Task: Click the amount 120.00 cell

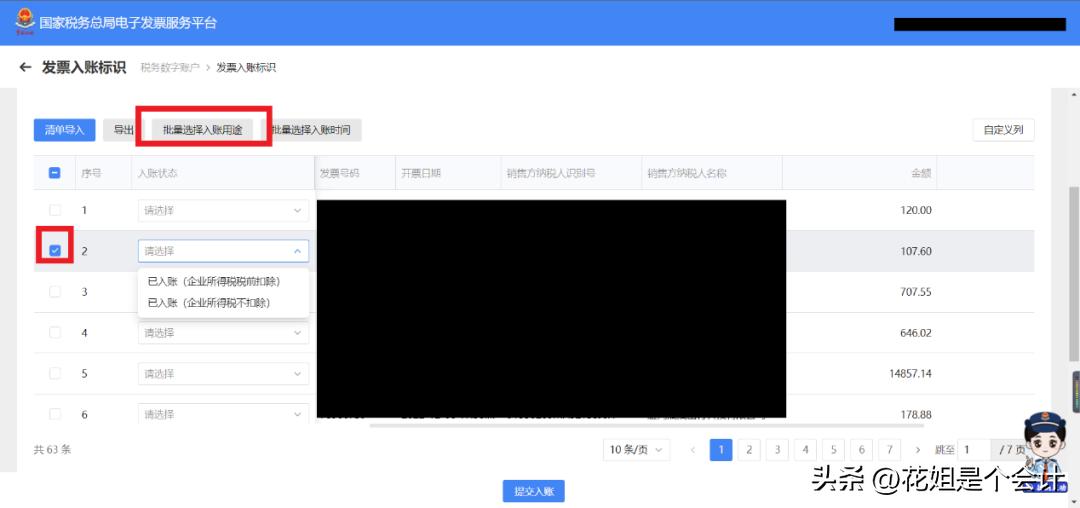Action: tap(915, 211)
